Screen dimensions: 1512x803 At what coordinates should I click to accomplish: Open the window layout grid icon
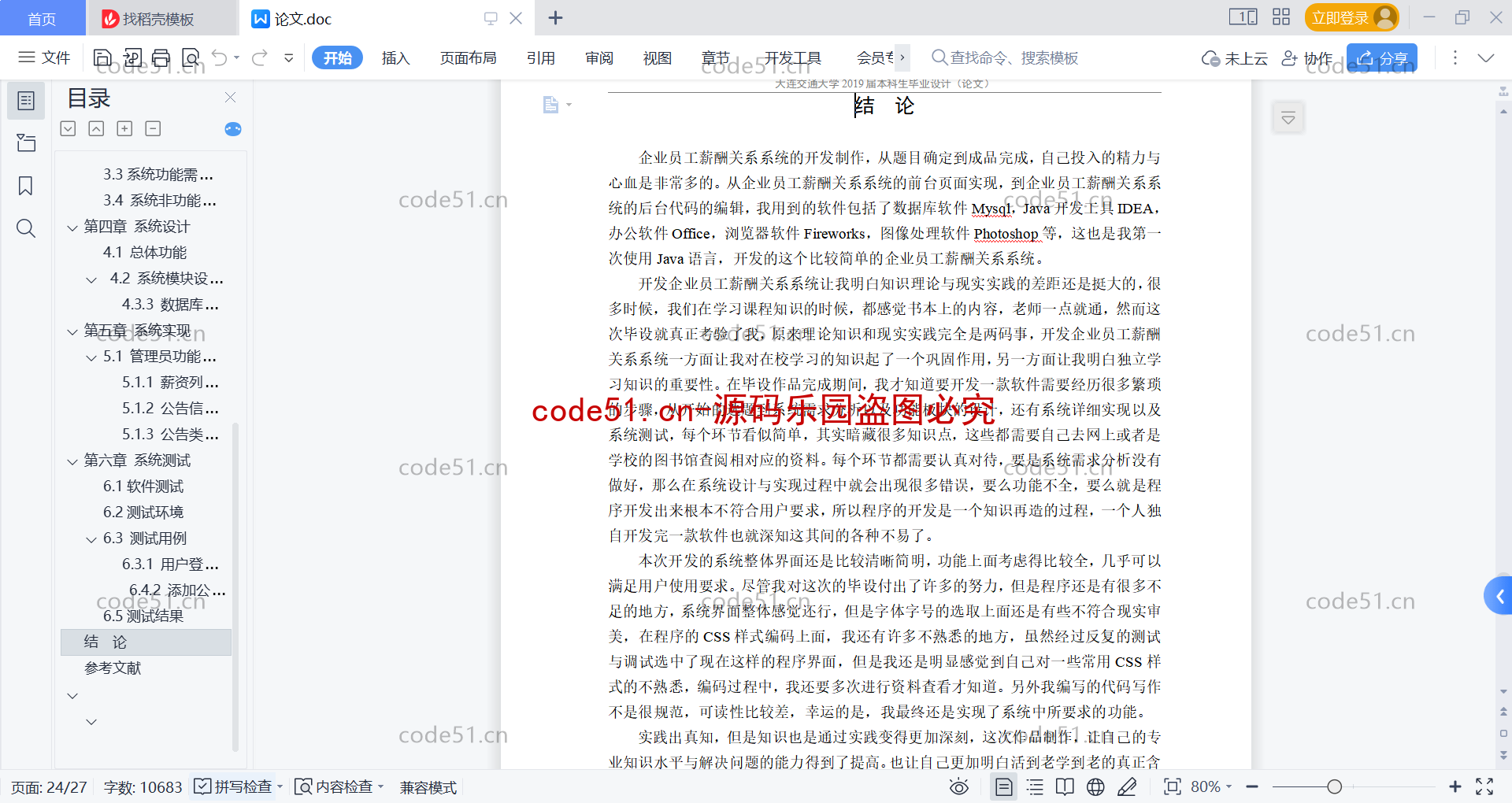pos(1281,17)
